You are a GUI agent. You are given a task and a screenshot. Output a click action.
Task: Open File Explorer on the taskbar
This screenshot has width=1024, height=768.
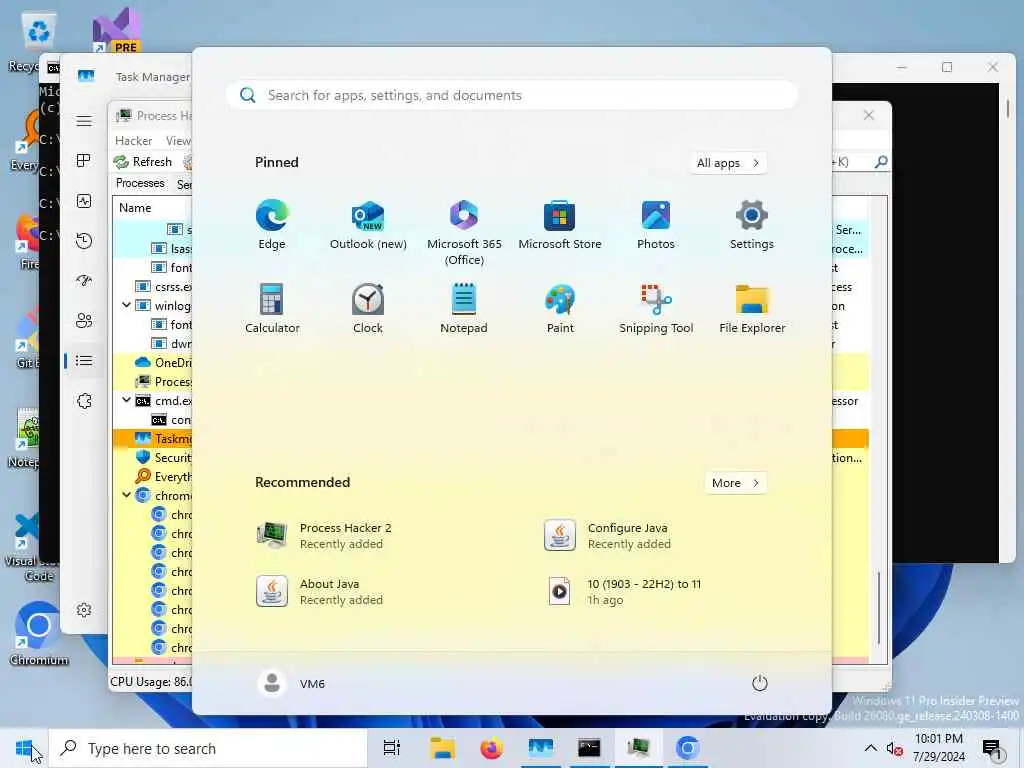coord(442,748)
